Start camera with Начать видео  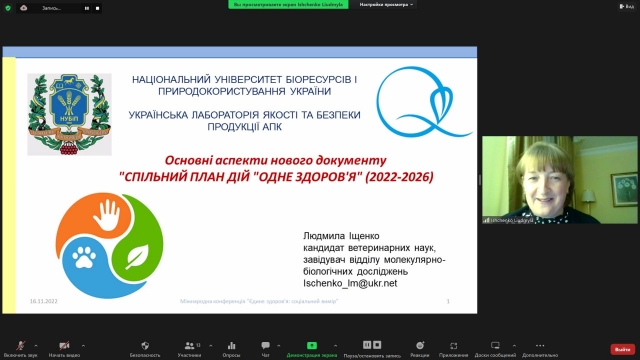[x=64, y=349]
